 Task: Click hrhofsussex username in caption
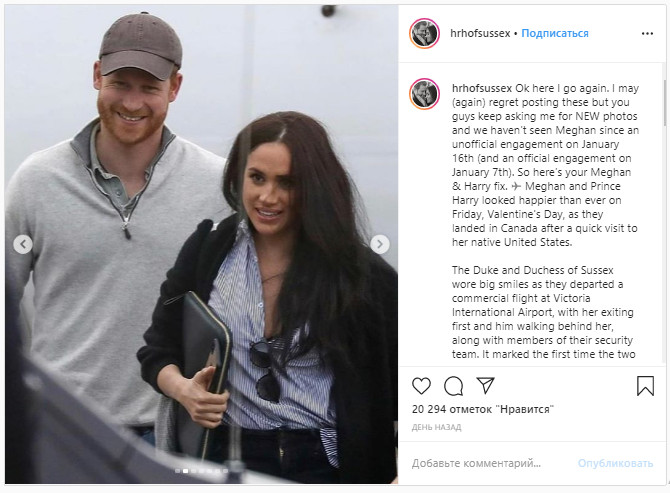click(482, 88)
